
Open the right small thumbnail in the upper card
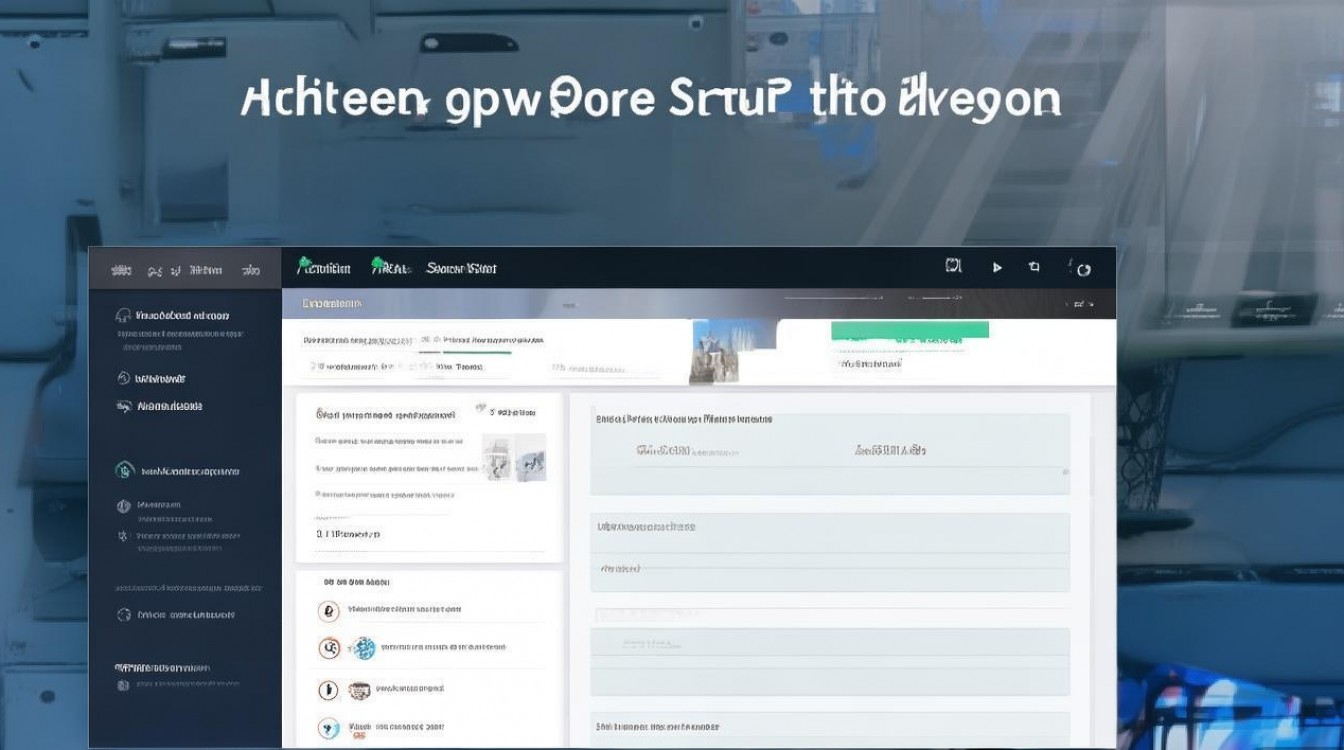pos(530,457)
